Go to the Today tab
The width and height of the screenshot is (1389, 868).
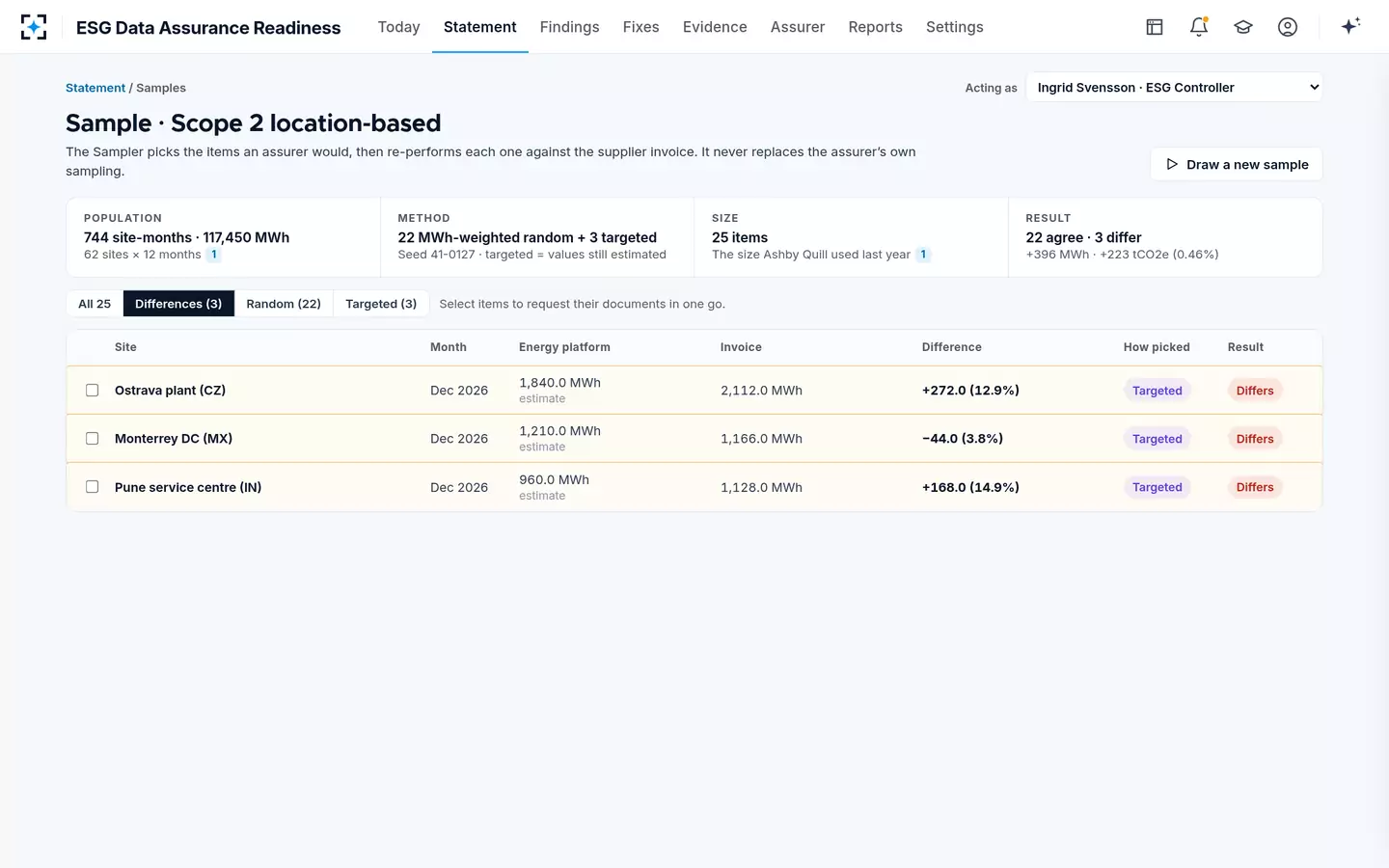[398, 27]
